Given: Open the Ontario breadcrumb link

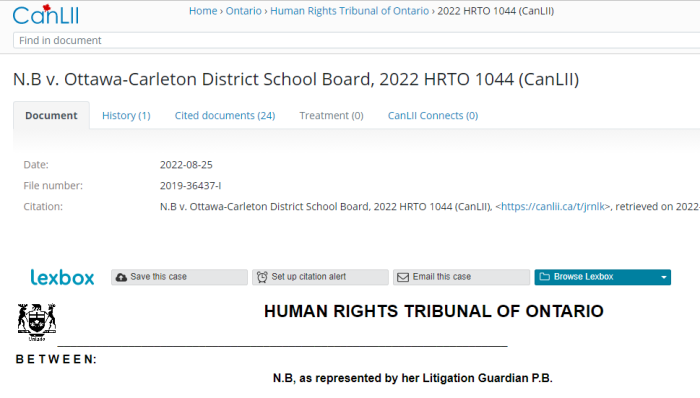Looking at the screenshot, I should 244,11.
